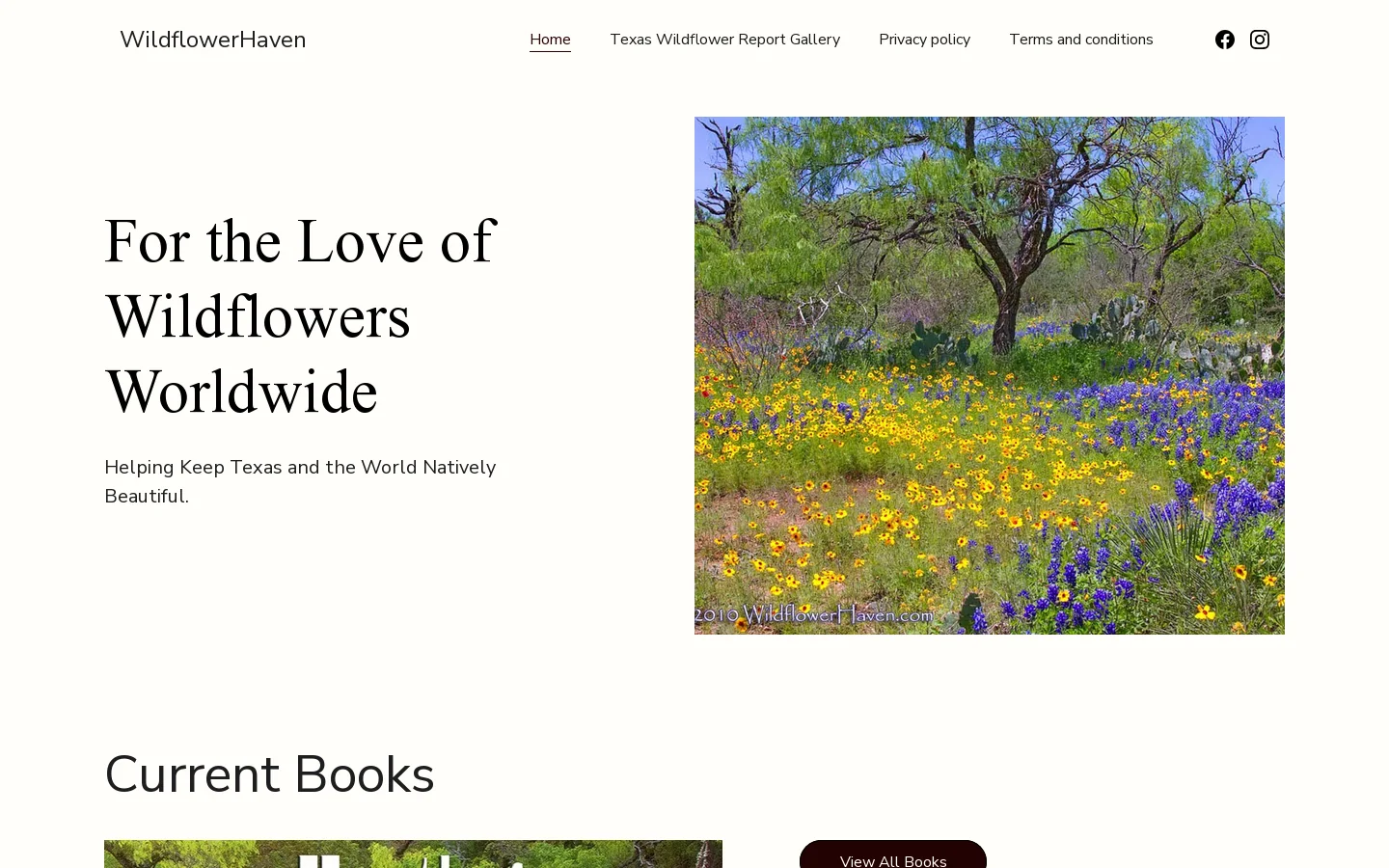Go to the Home menu item

550,40
